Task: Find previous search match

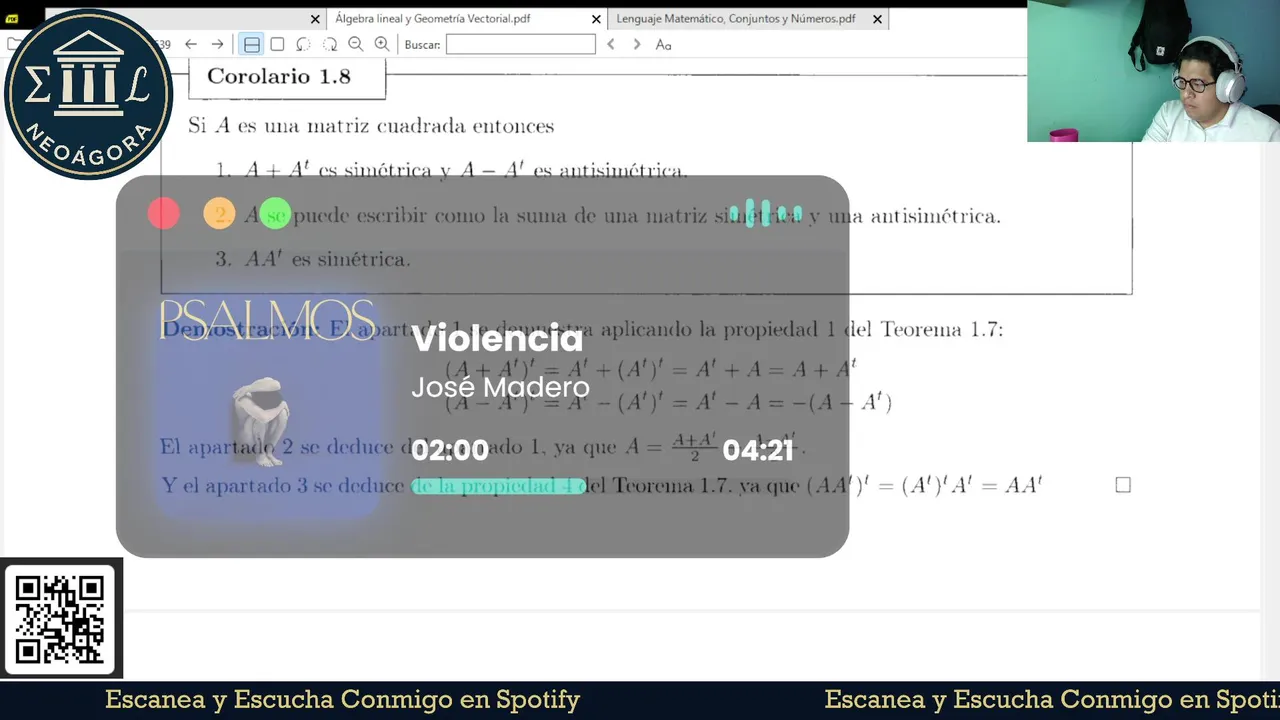Action: tap(611, 44)
